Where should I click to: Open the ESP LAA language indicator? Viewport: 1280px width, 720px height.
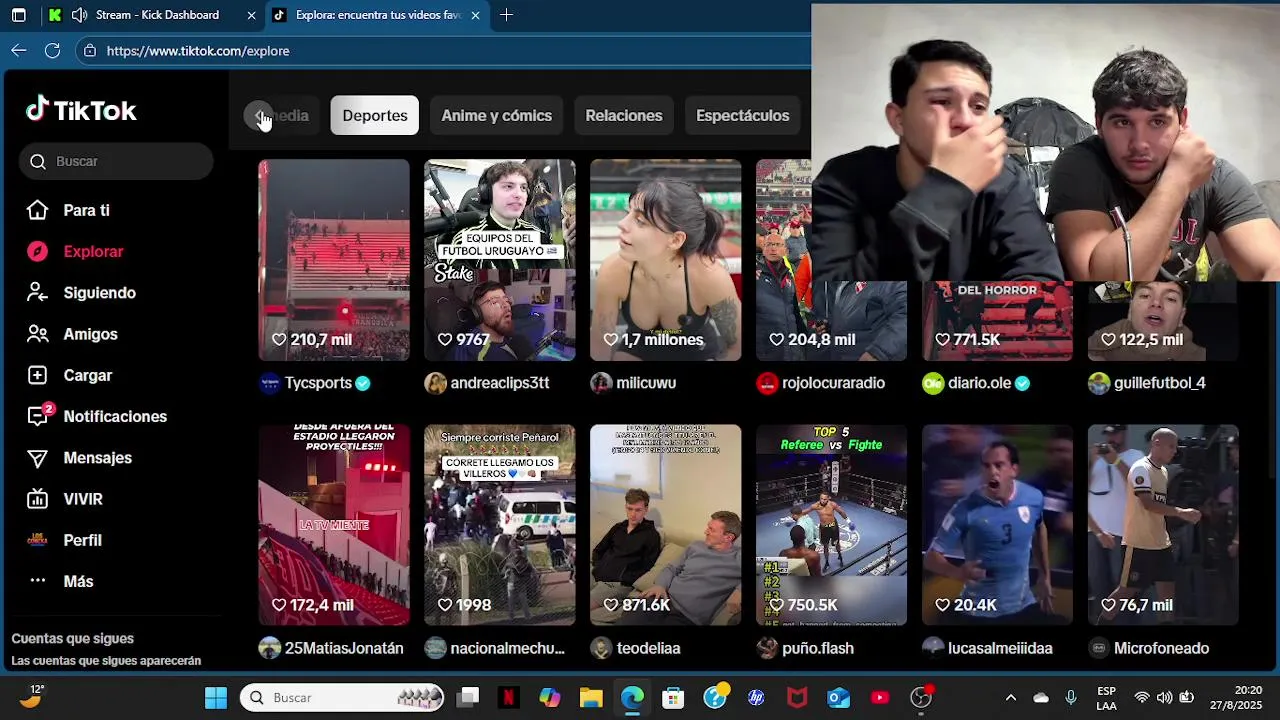point(1106,697)
